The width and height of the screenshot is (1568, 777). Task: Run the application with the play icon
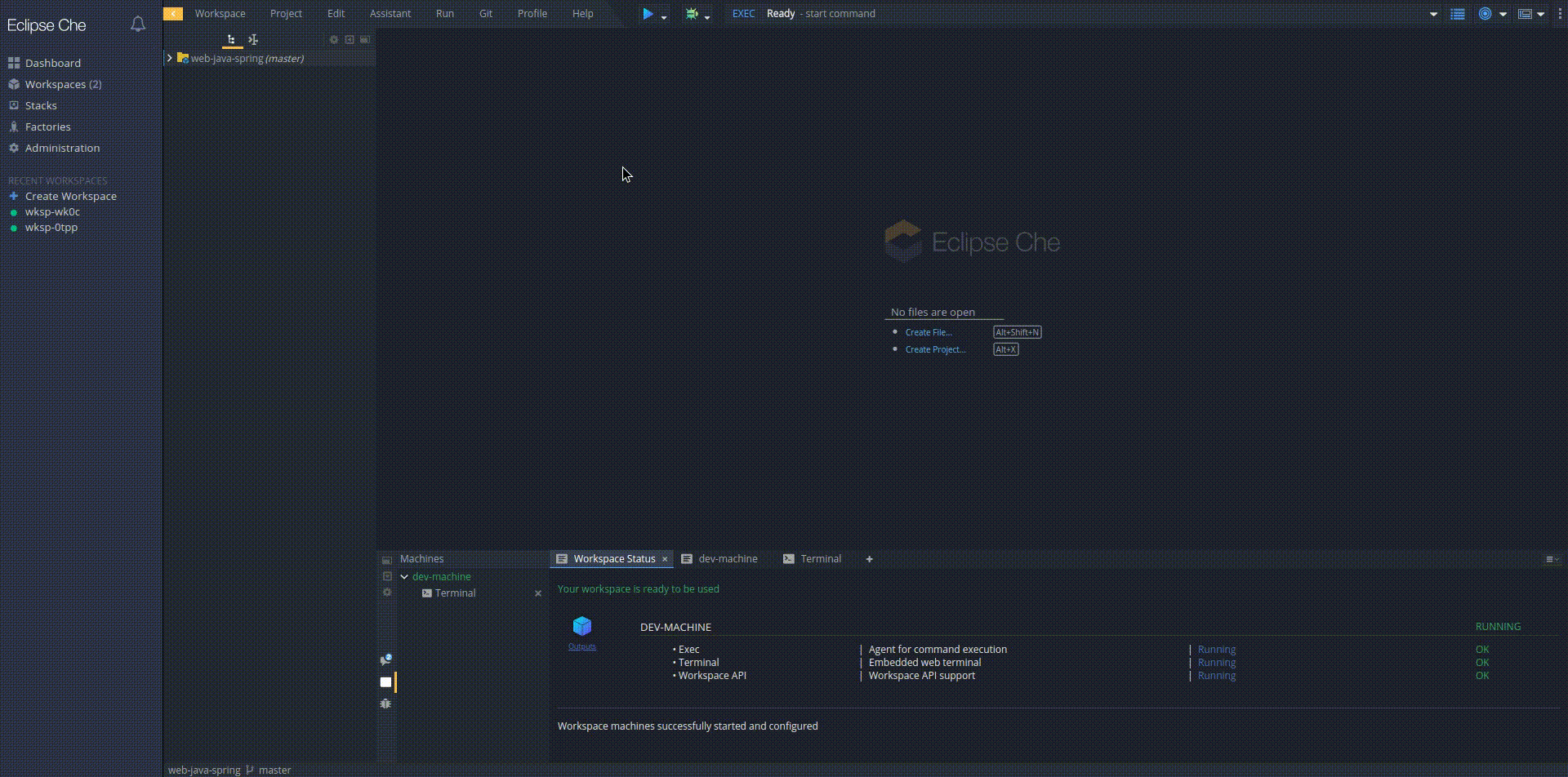(649, 14)
